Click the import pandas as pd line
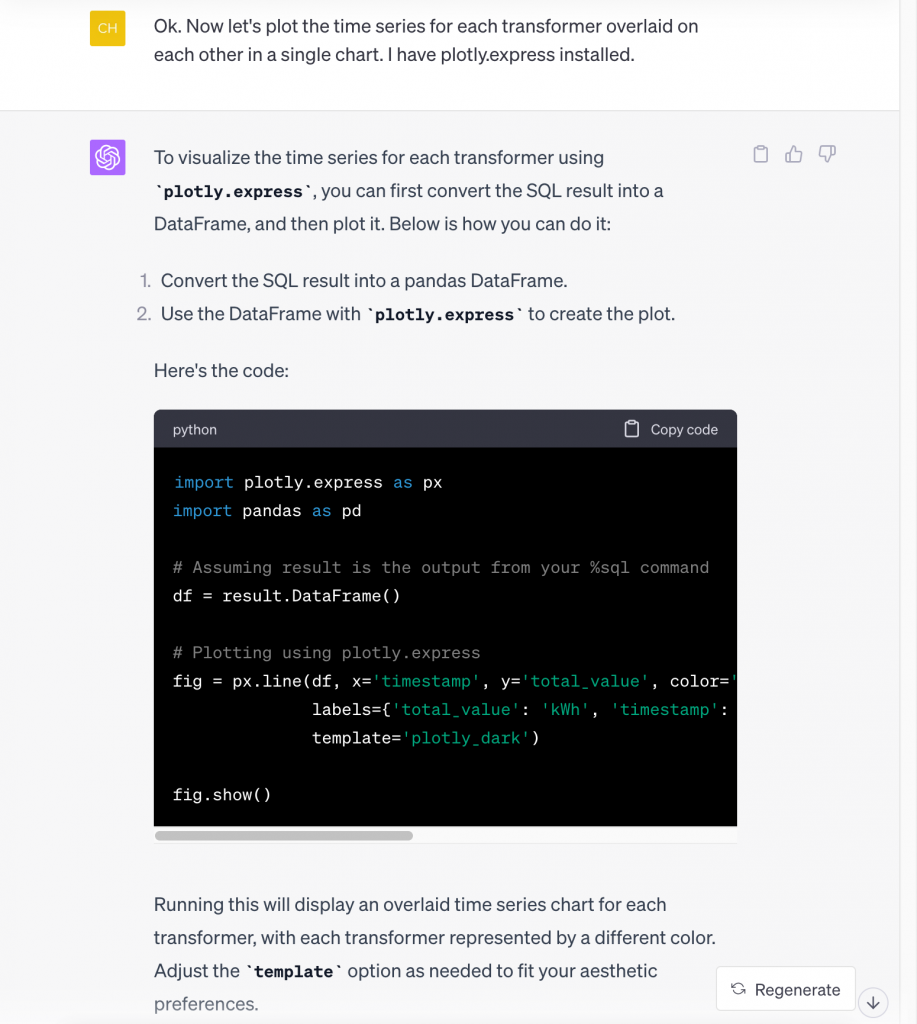The height and width of the screenshot is (1024, 917). click(267, 511)
